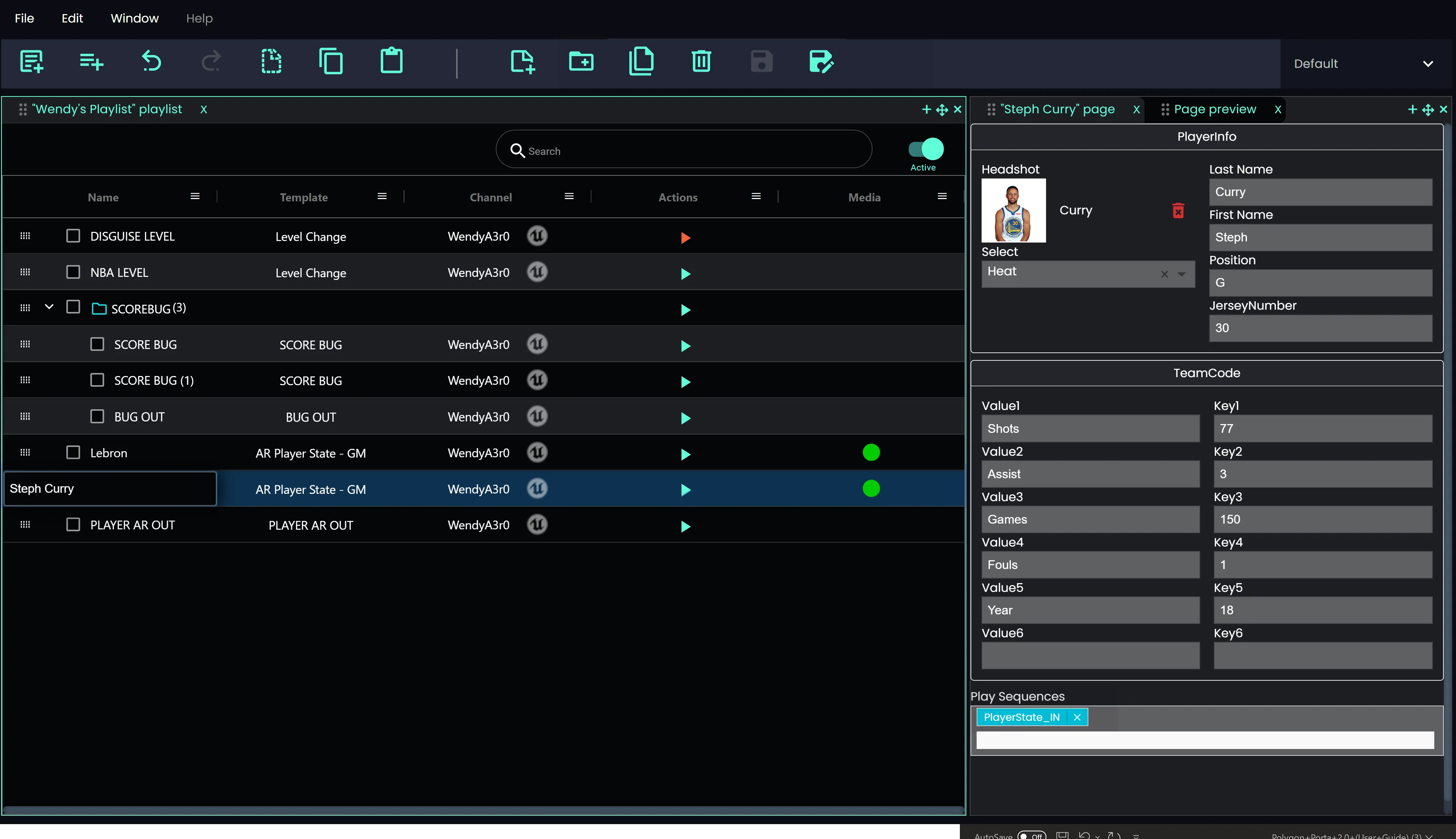Check the NBA LEVEL row checkbox
Viewport: 1456px width, 839px height.
coord(73,272)
